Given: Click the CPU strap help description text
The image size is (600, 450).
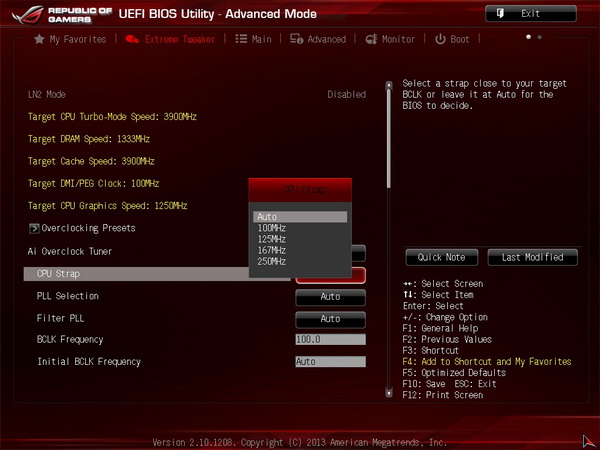Looking at the screenshot, I should [x=484, y=95].
